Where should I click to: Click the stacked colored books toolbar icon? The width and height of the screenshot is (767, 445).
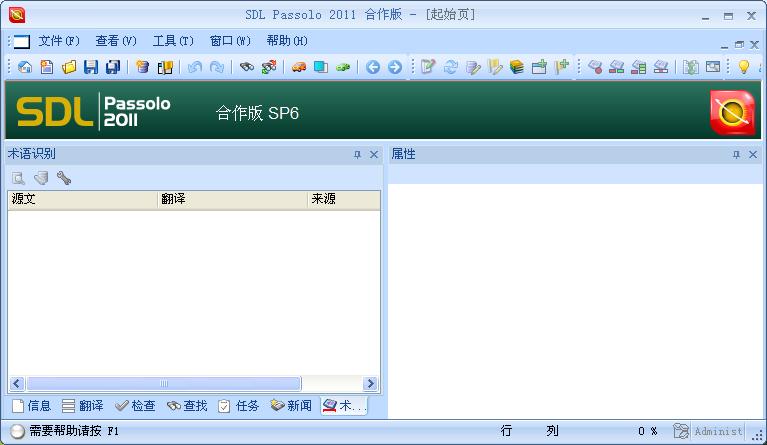tap(517, 67)
